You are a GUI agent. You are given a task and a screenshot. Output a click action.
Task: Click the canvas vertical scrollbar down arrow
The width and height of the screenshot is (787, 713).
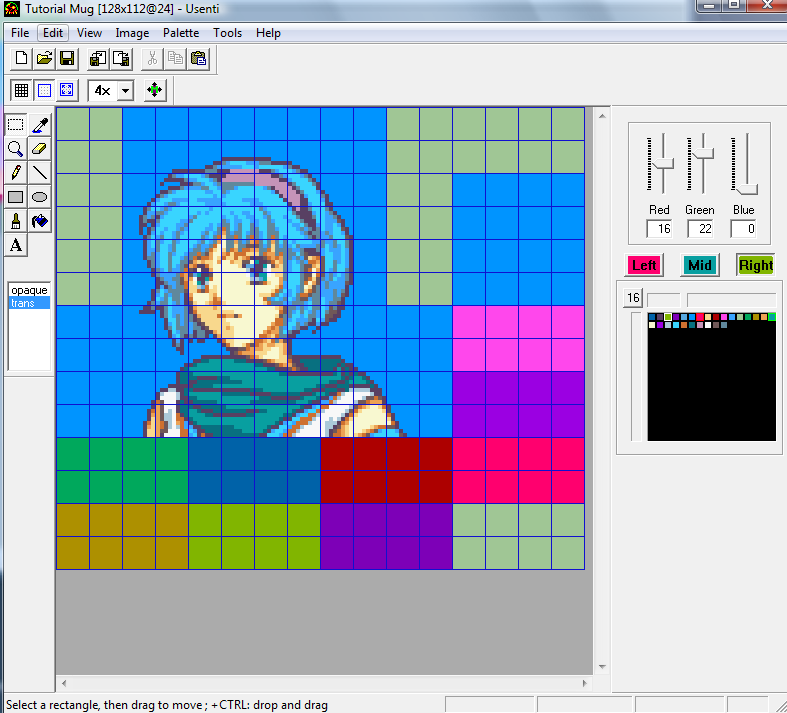pos(602,667)
